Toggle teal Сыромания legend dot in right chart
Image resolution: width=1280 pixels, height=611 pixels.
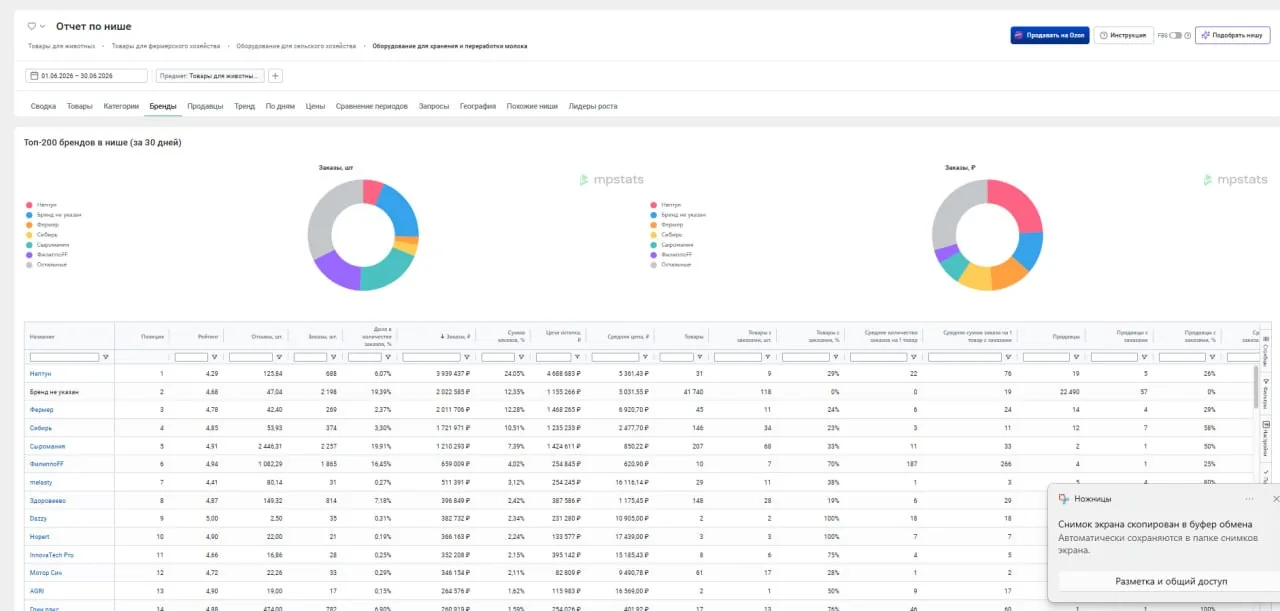tap(653, 245)
